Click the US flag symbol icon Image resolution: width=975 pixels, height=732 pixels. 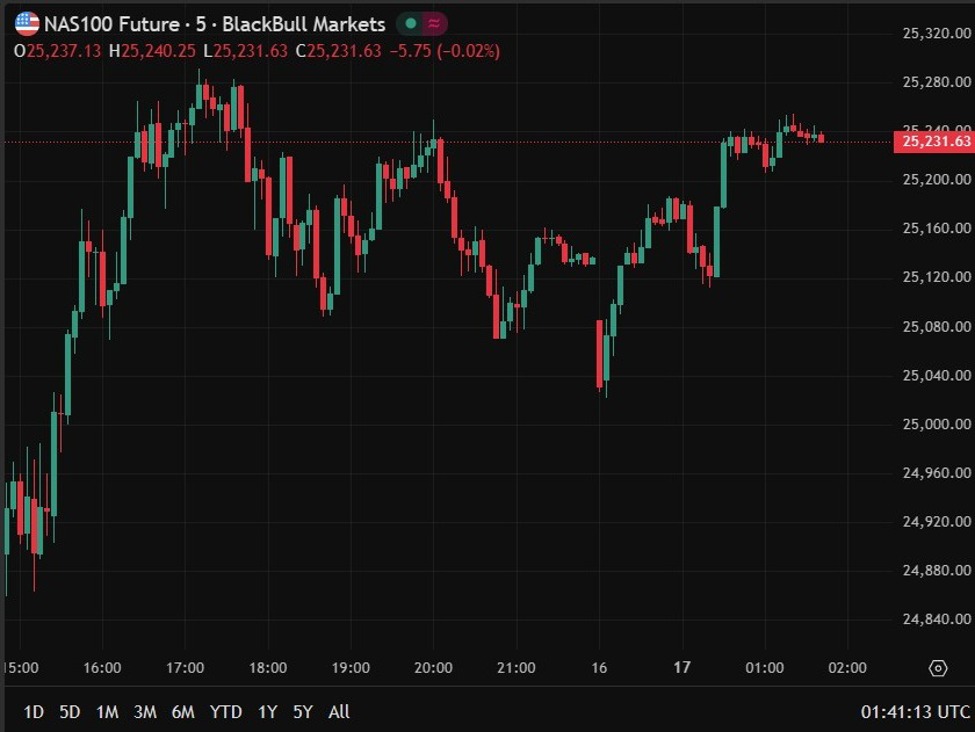click(27, 24)
